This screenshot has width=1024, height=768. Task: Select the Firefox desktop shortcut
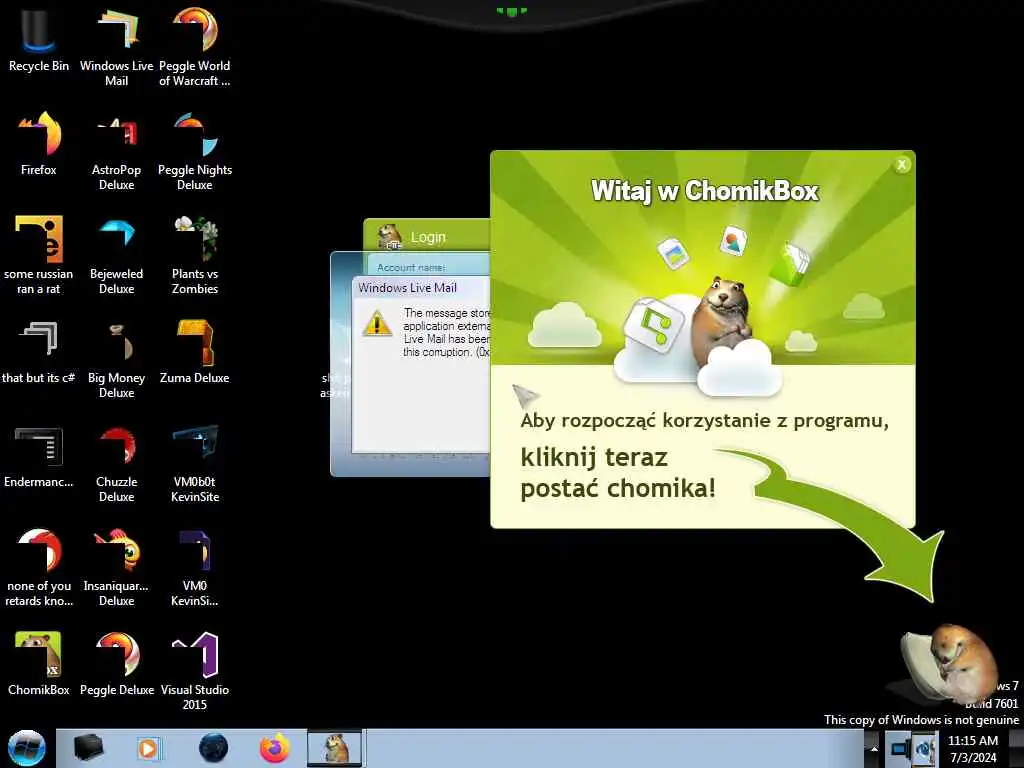(x=39, y=144)
